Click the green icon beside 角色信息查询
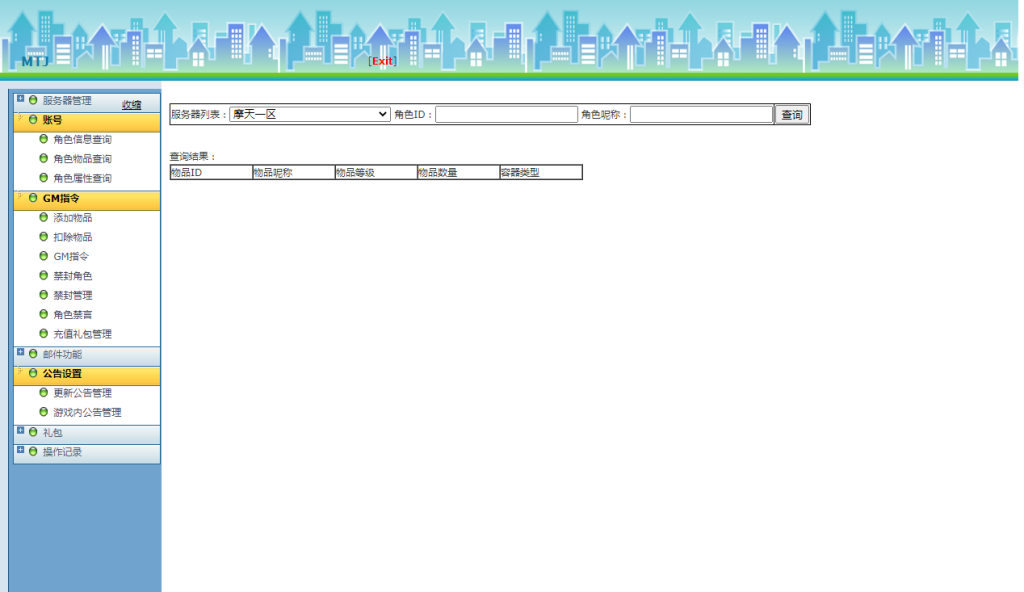This screenshot has height=592, width=1024. click(x=43, y=139)
